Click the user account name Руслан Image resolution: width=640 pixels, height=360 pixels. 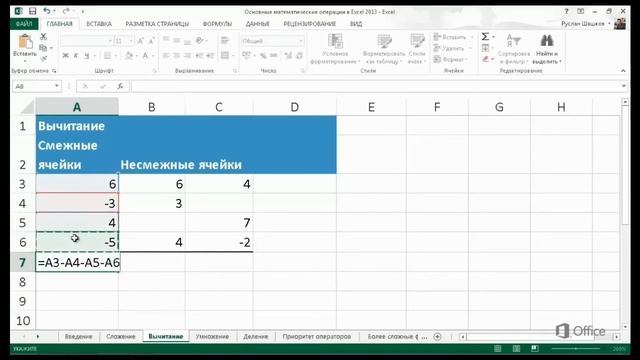583,24
